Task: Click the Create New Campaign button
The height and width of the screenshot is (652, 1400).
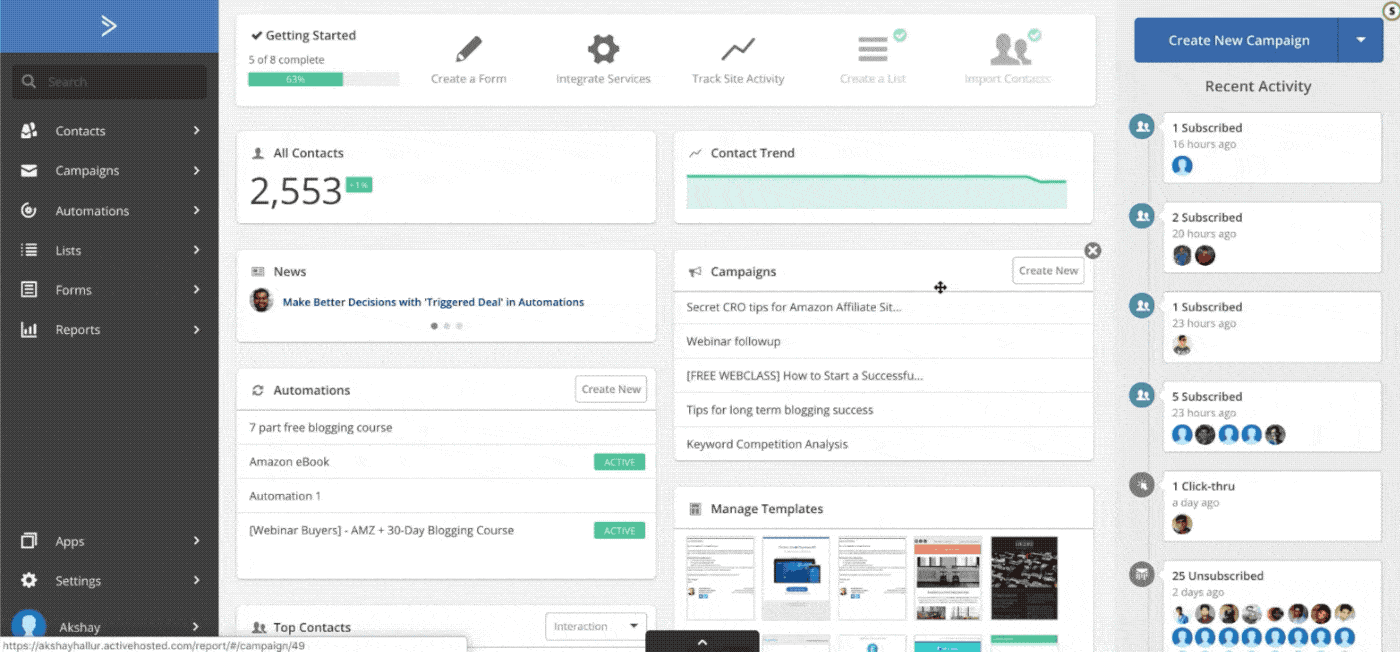Action: [x=1238, y=40]
